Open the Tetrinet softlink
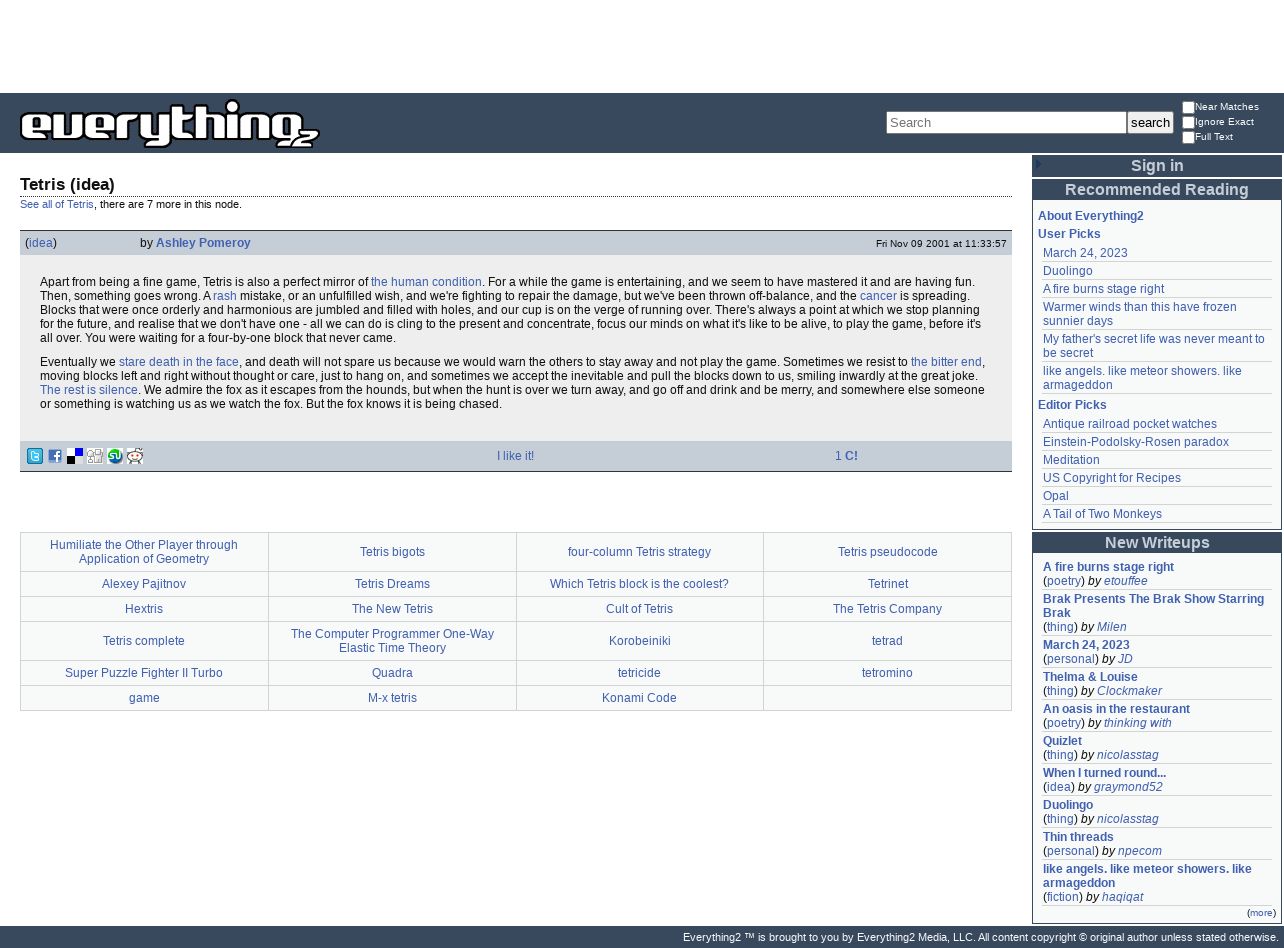1284x948 pixels. pyautogui.click(x=887, y=584)
